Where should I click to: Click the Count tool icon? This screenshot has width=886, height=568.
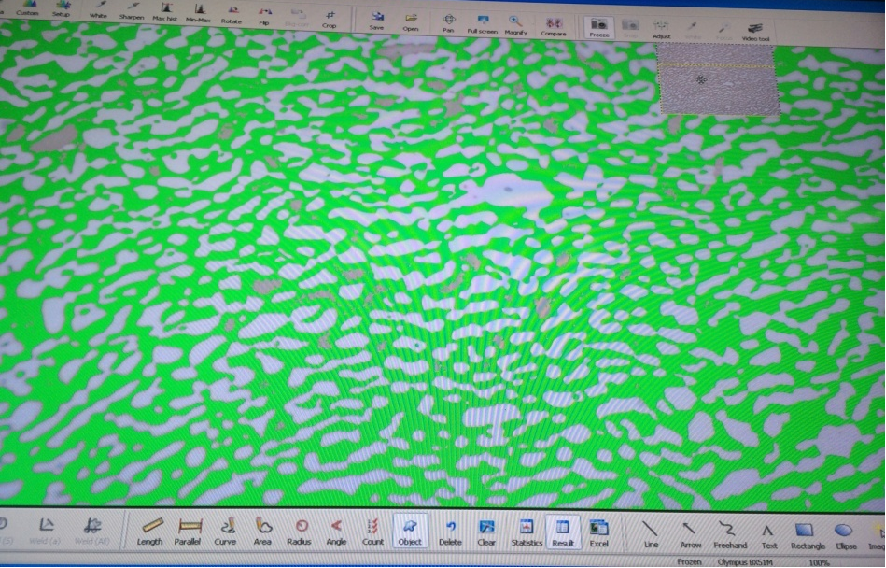point(373,530)
